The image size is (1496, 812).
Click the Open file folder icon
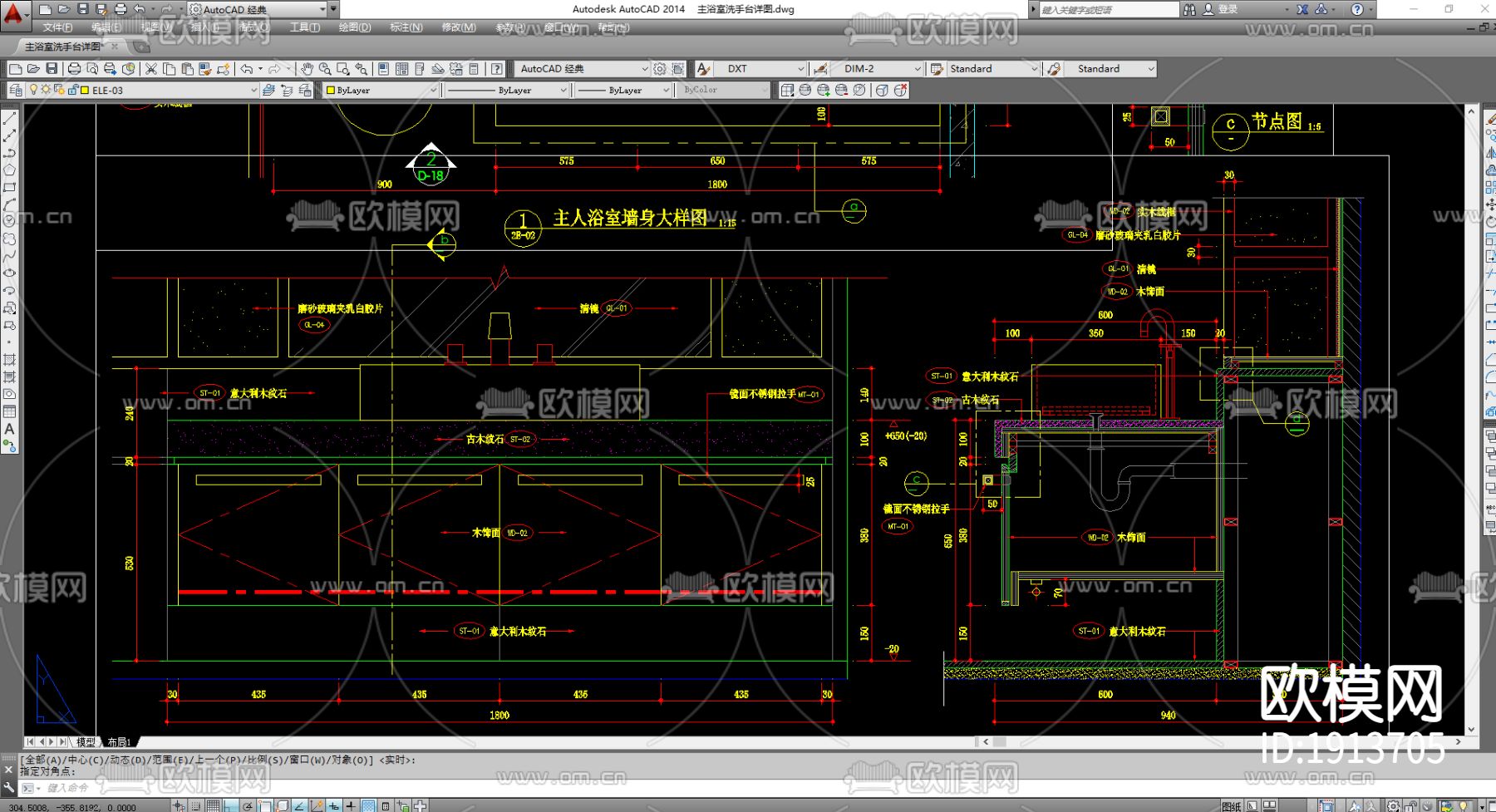click(x=33, y=69)
